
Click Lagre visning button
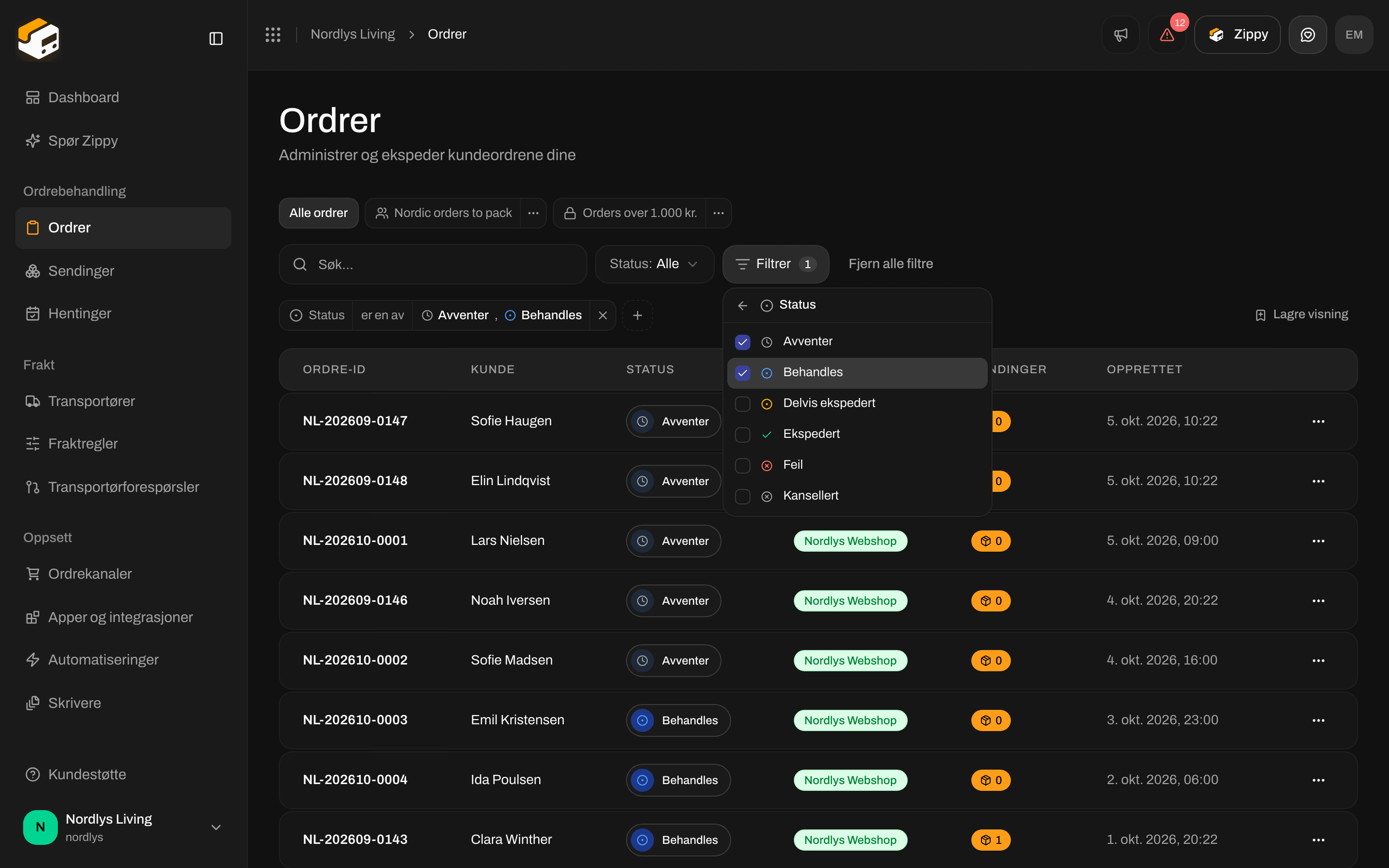(1301, 314)
